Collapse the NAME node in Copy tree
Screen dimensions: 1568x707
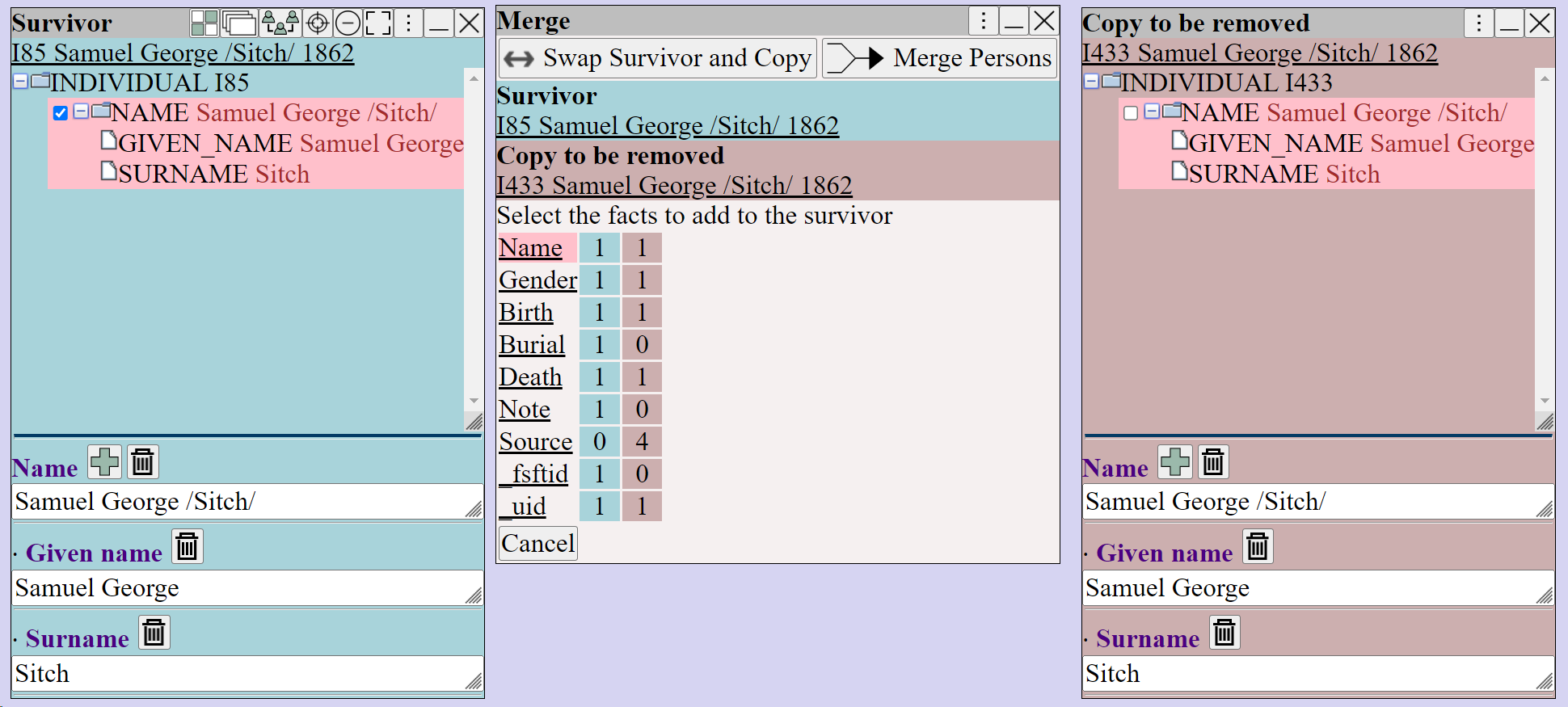tap(1152, 111)
